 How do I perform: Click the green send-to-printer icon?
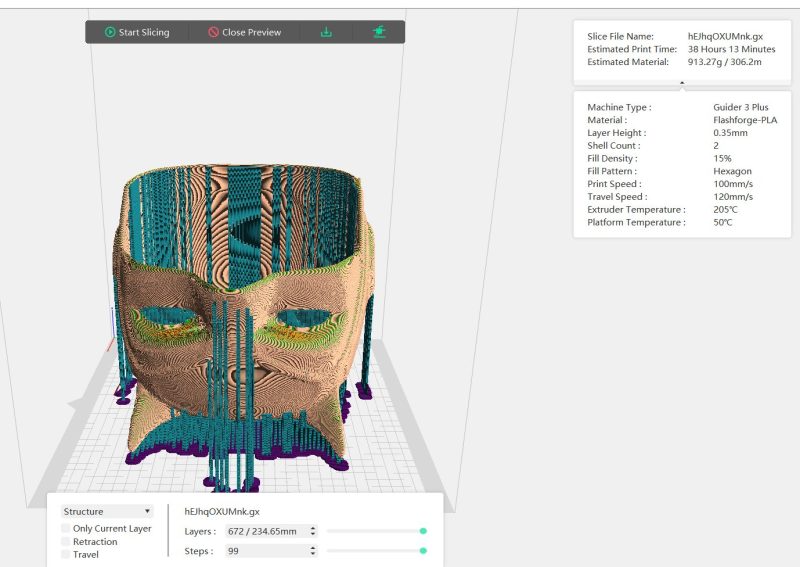380,32
